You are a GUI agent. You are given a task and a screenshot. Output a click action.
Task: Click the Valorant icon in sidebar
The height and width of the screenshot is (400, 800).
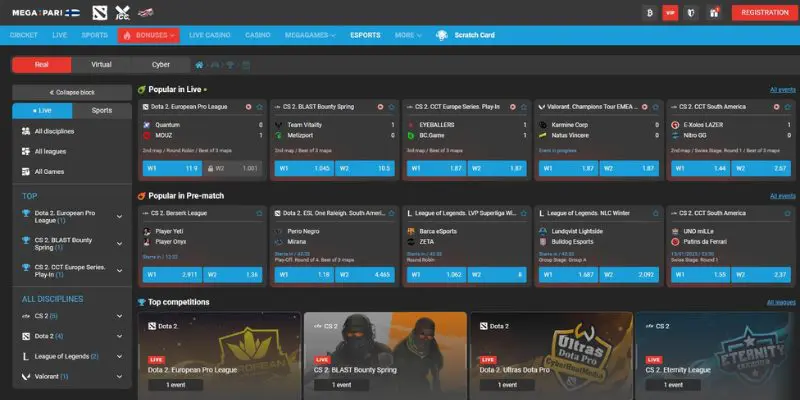pos(26,377)
